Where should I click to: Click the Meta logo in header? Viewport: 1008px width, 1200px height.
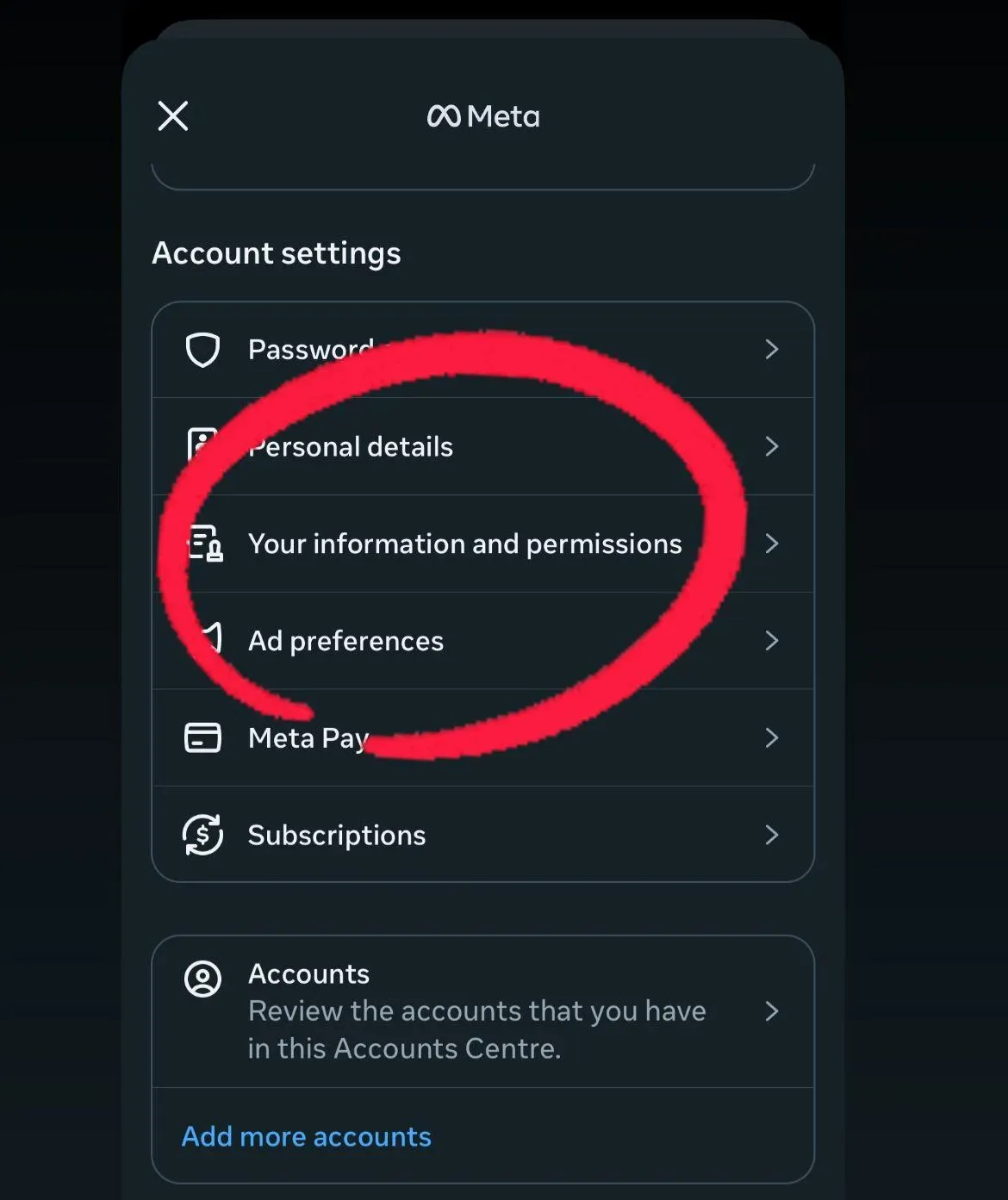483,116
